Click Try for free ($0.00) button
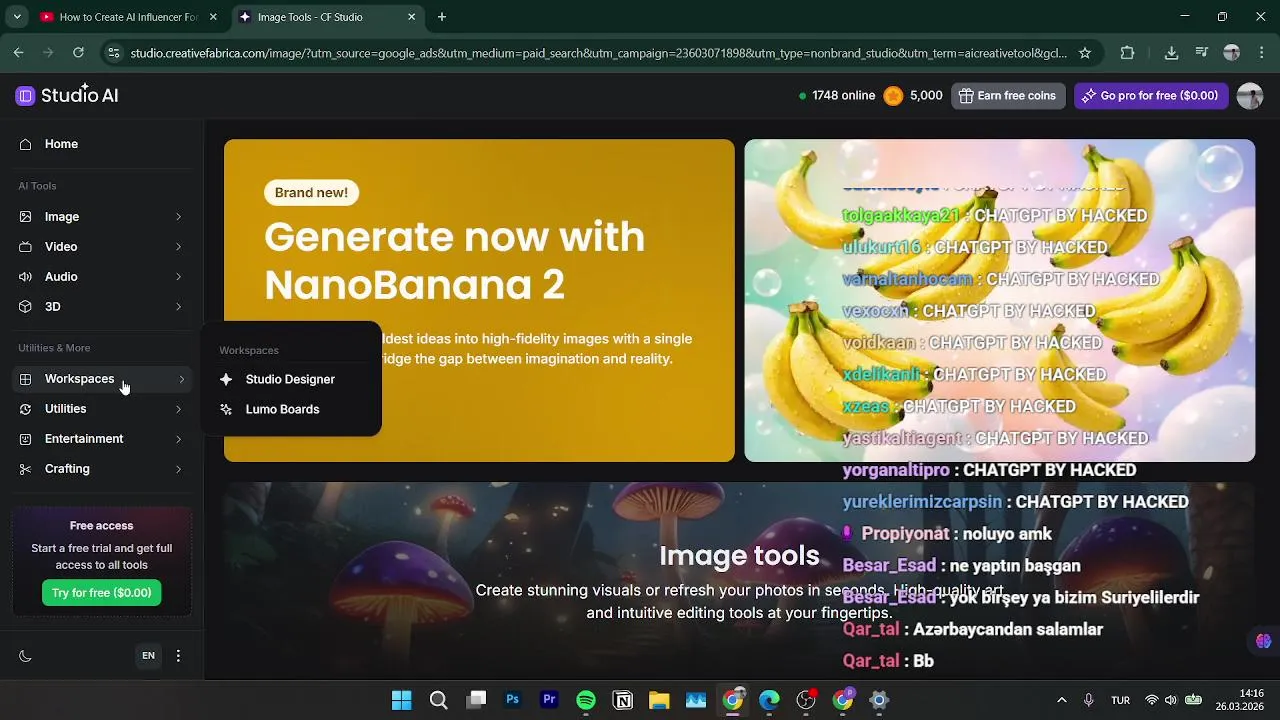Image resolution: width=1280 pixels, height=720 pixels. (x=101, y=593)
